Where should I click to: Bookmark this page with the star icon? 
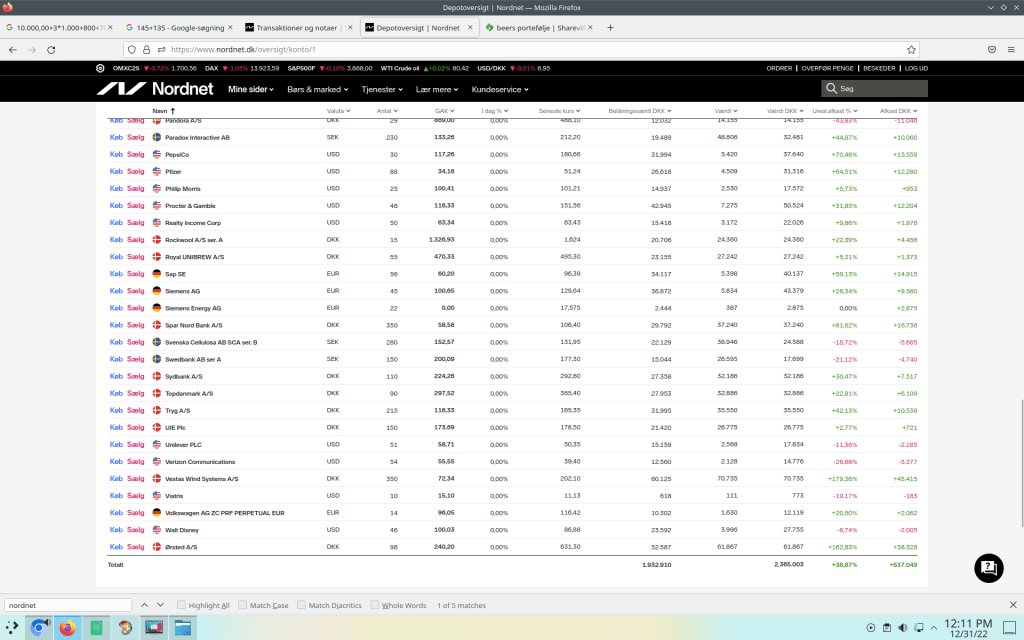(911, 49)
